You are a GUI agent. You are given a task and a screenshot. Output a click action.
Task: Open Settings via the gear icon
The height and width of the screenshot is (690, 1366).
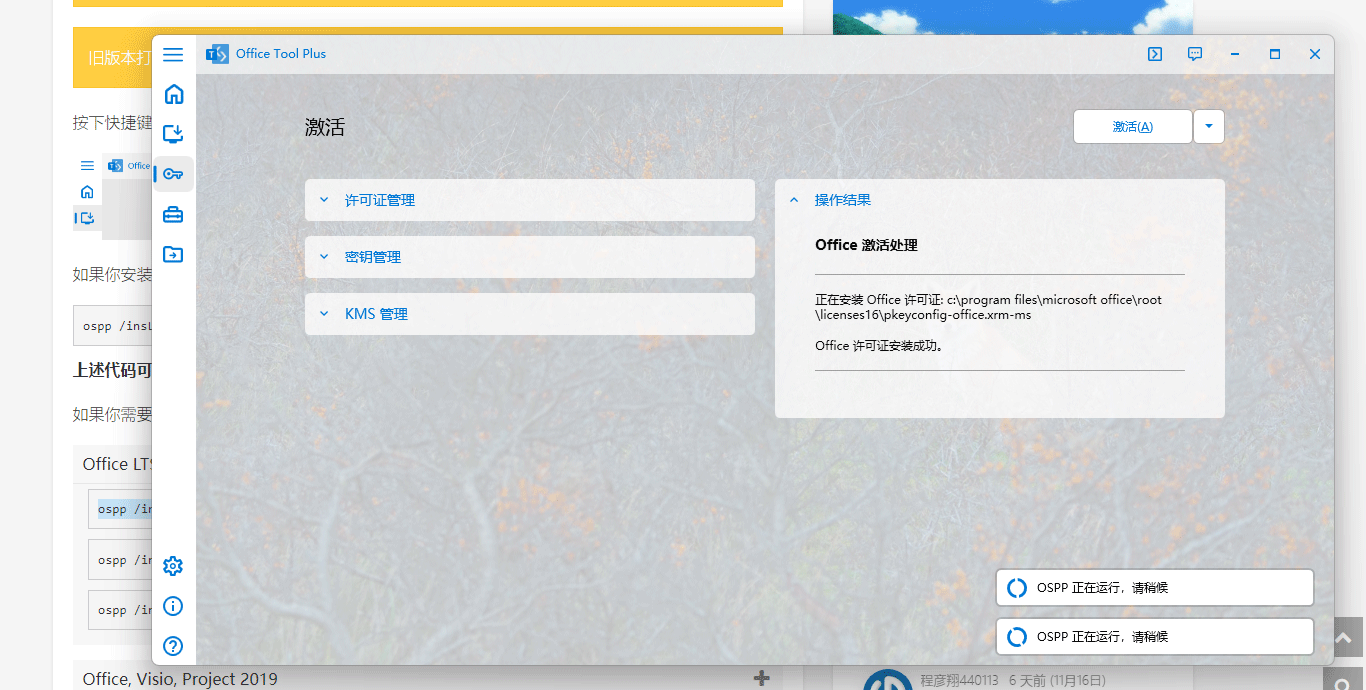172,566
